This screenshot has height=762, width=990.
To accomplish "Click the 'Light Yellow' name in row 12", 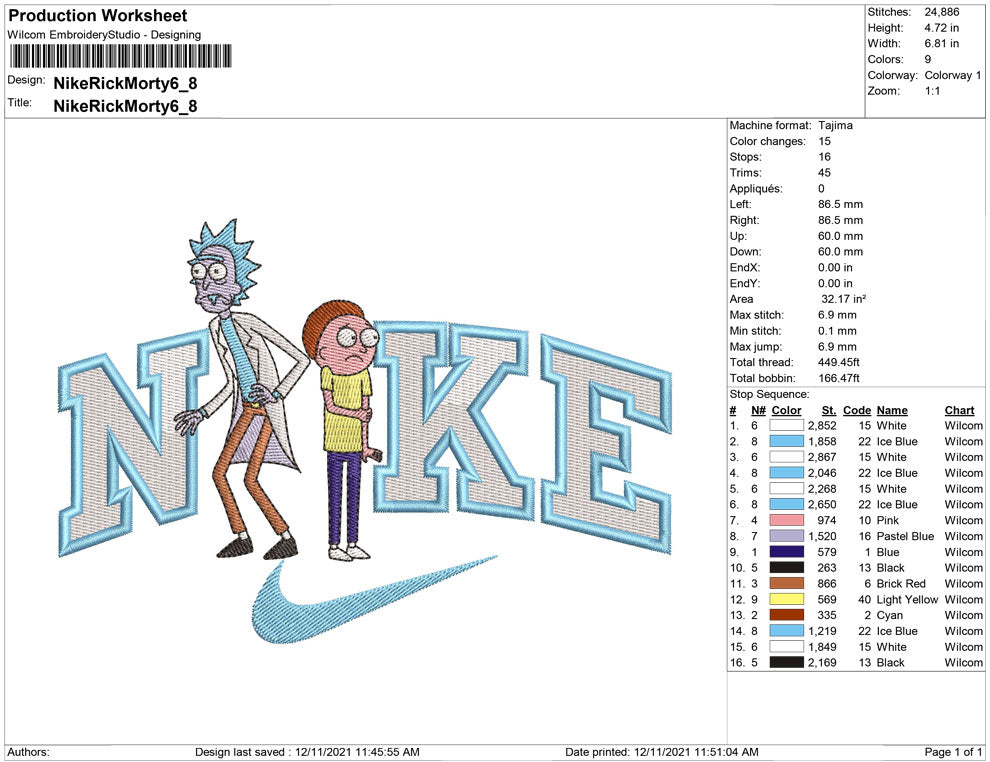I will (907, 599).
